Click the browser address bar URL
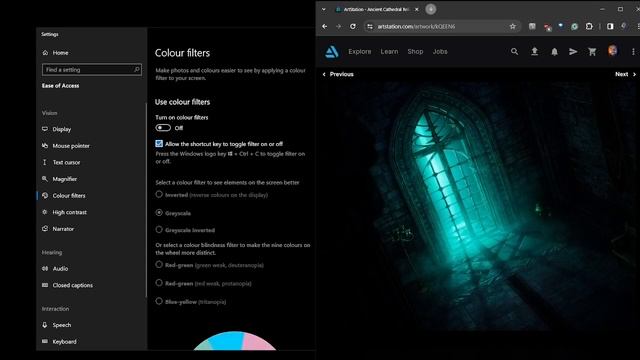This screenshot has width=640, height=360. [x=416, y=26]
